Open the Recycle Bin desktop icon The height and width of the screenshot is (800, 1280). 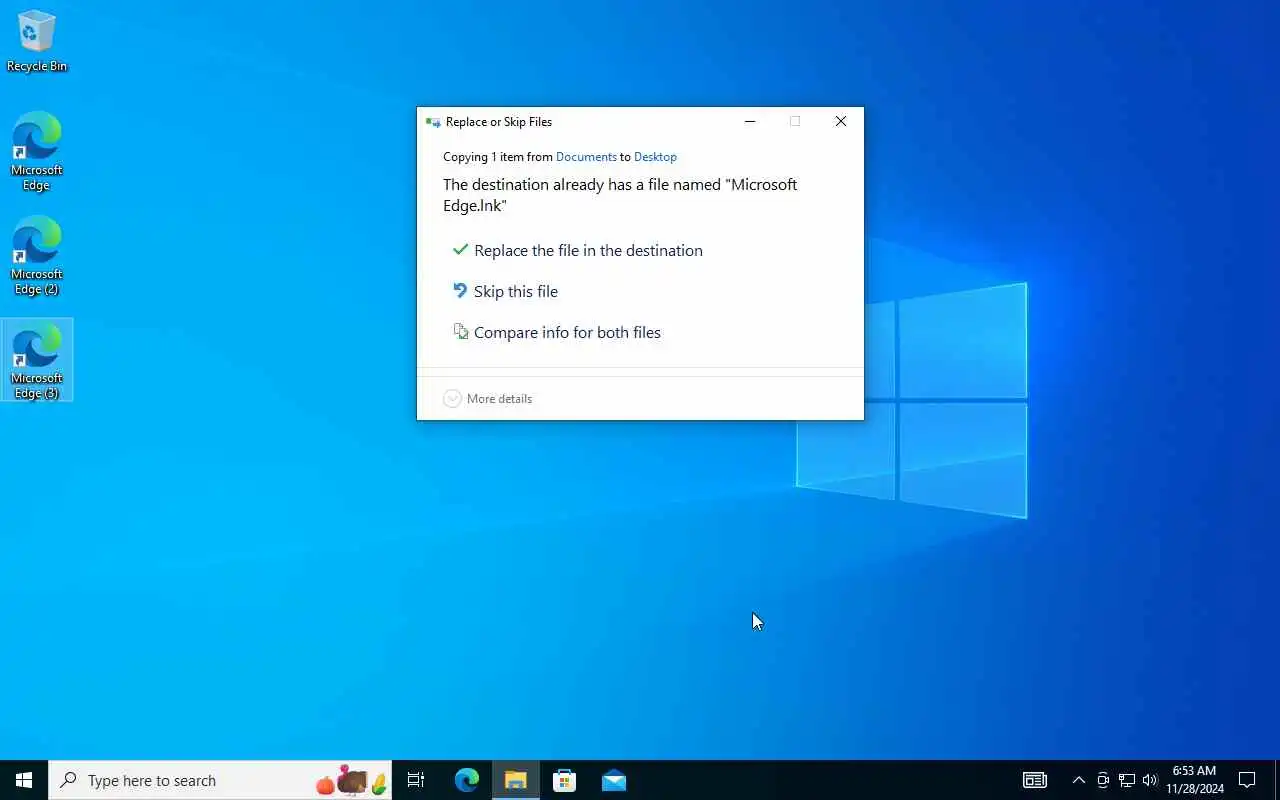point(37,41)
